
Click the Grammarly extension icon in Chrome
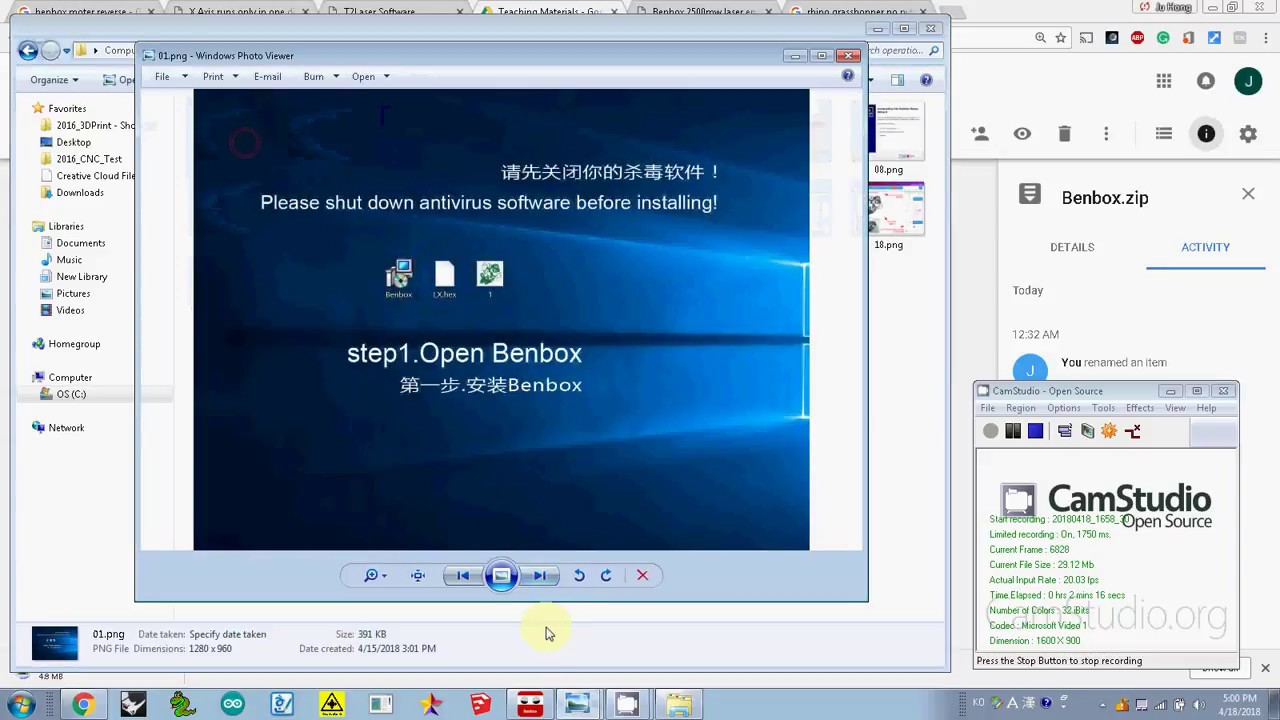coord(1163,38)
